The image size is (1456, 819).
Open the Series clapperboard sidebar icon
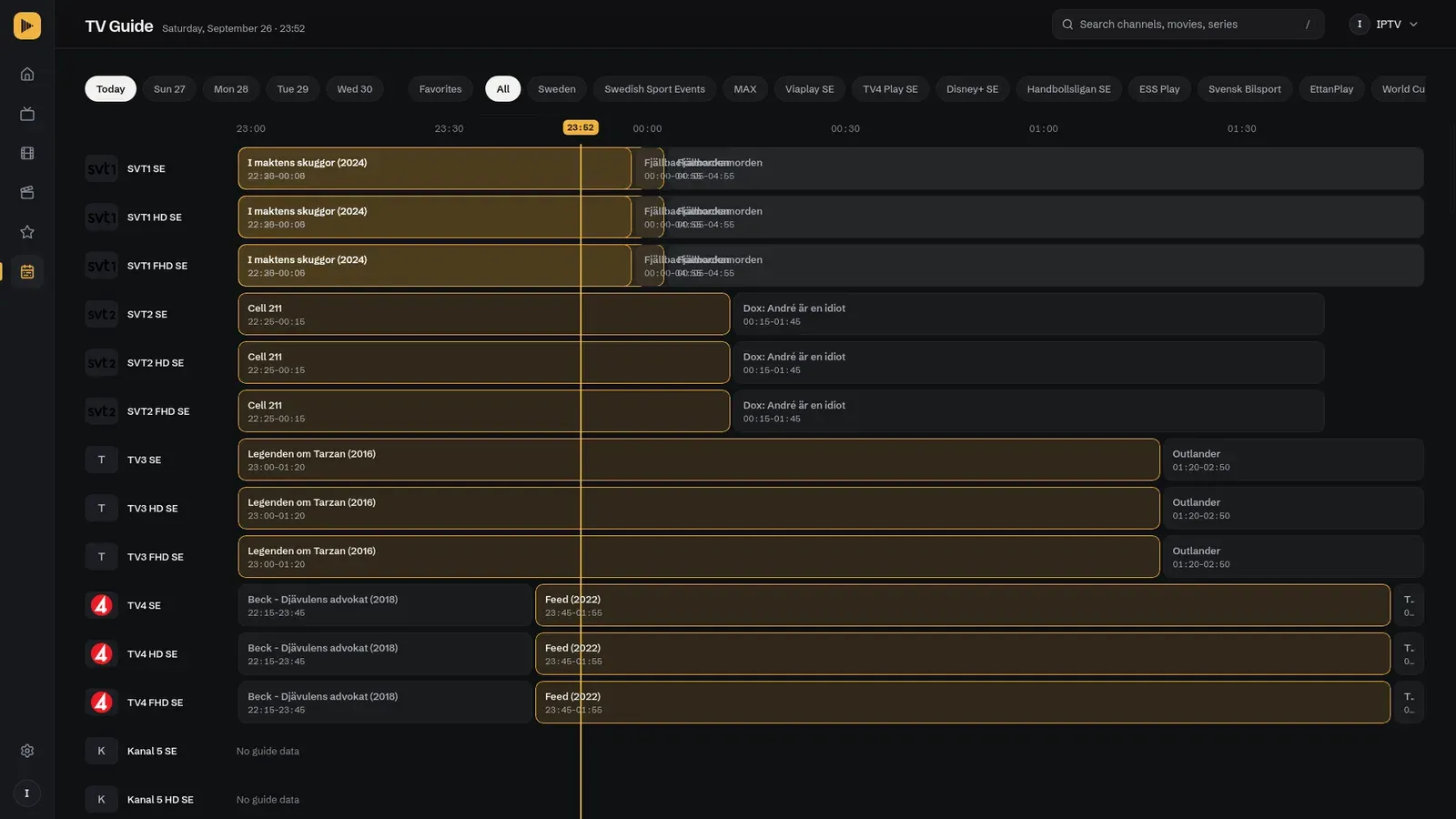(x=27, y=193)
